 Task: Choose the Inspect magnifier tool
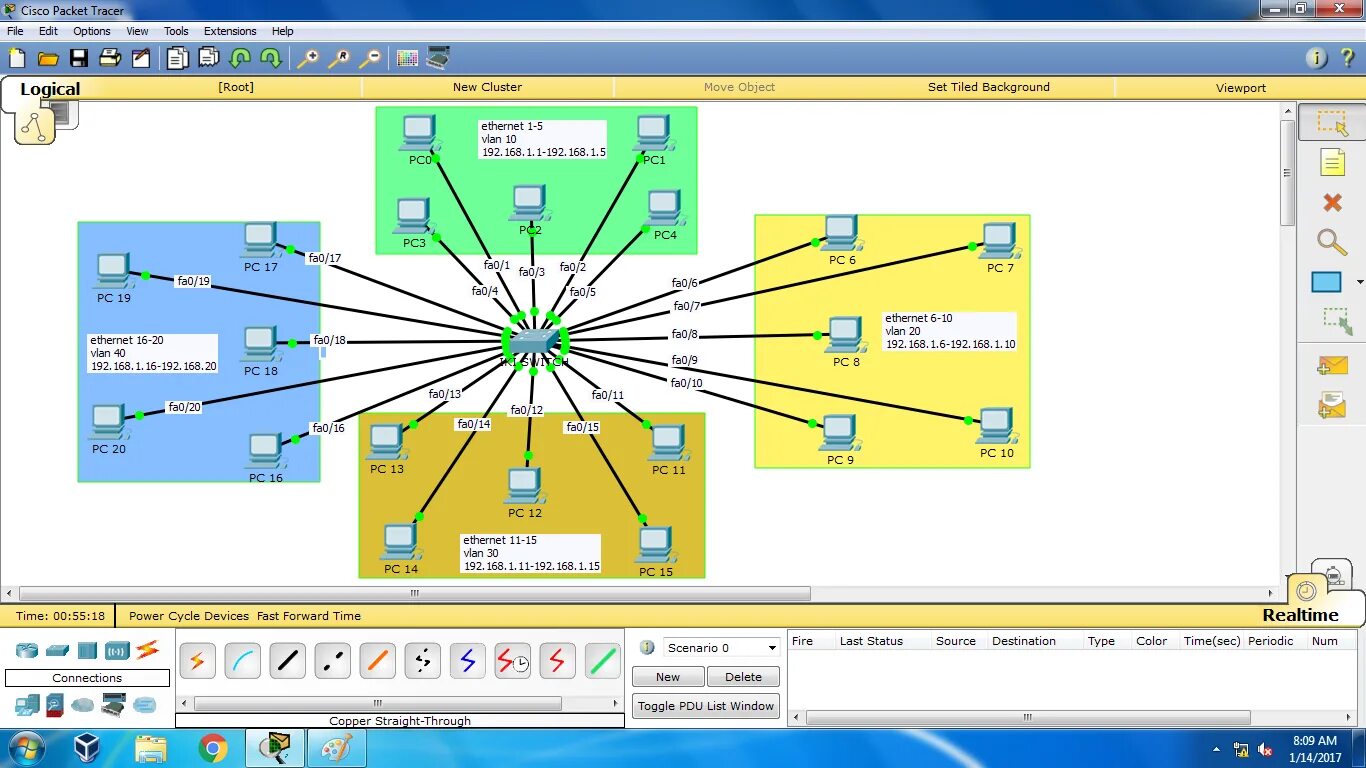click(x=1331, y=241)
